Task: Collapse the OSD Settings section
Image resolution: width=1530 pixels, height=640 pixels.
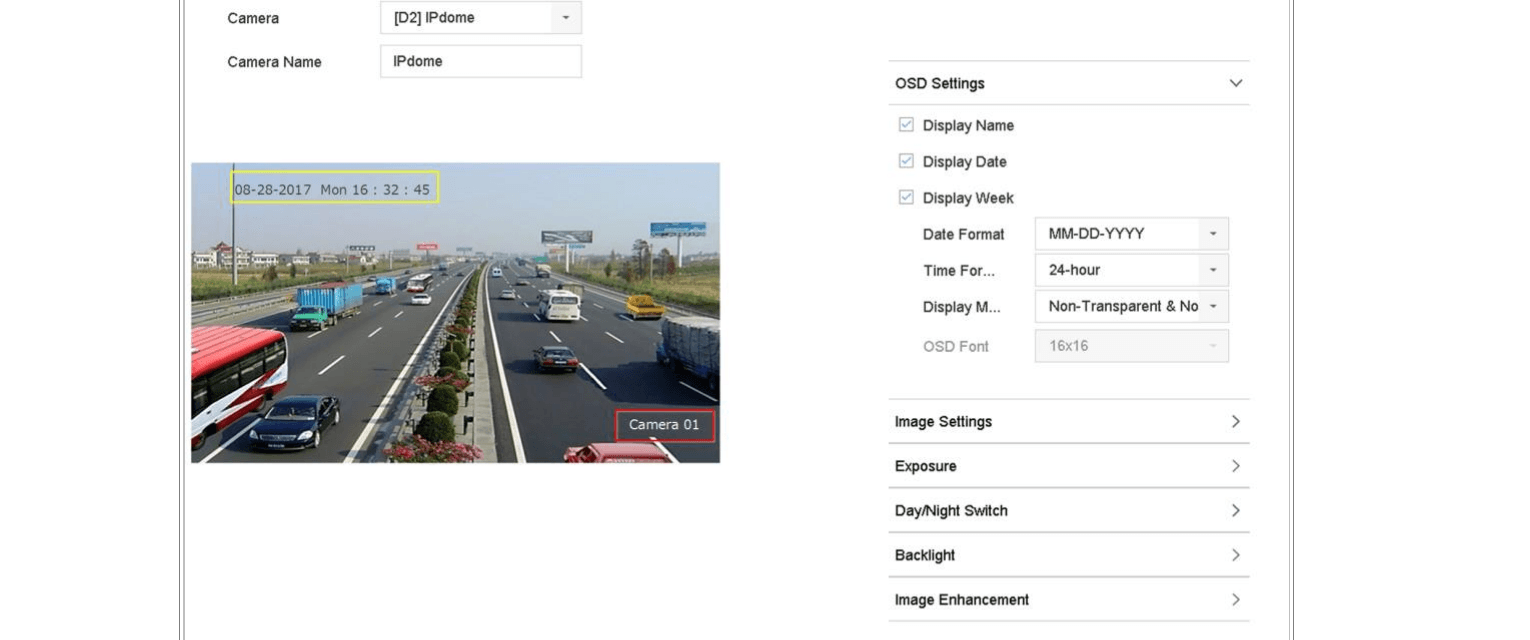Action: click(1068, 83)
